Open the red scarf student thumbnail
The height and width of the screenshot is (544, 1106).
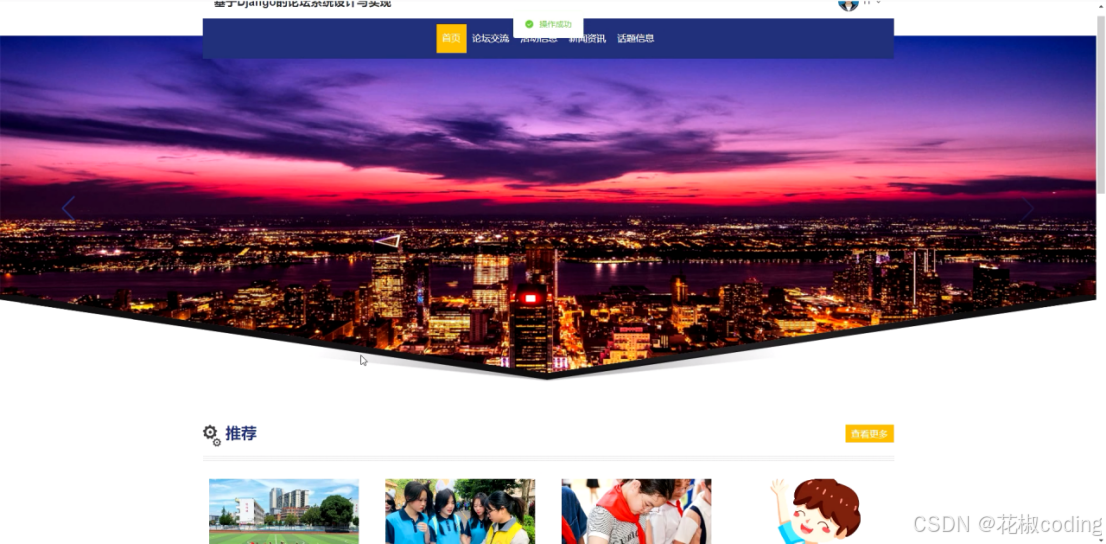pos(636,512)
